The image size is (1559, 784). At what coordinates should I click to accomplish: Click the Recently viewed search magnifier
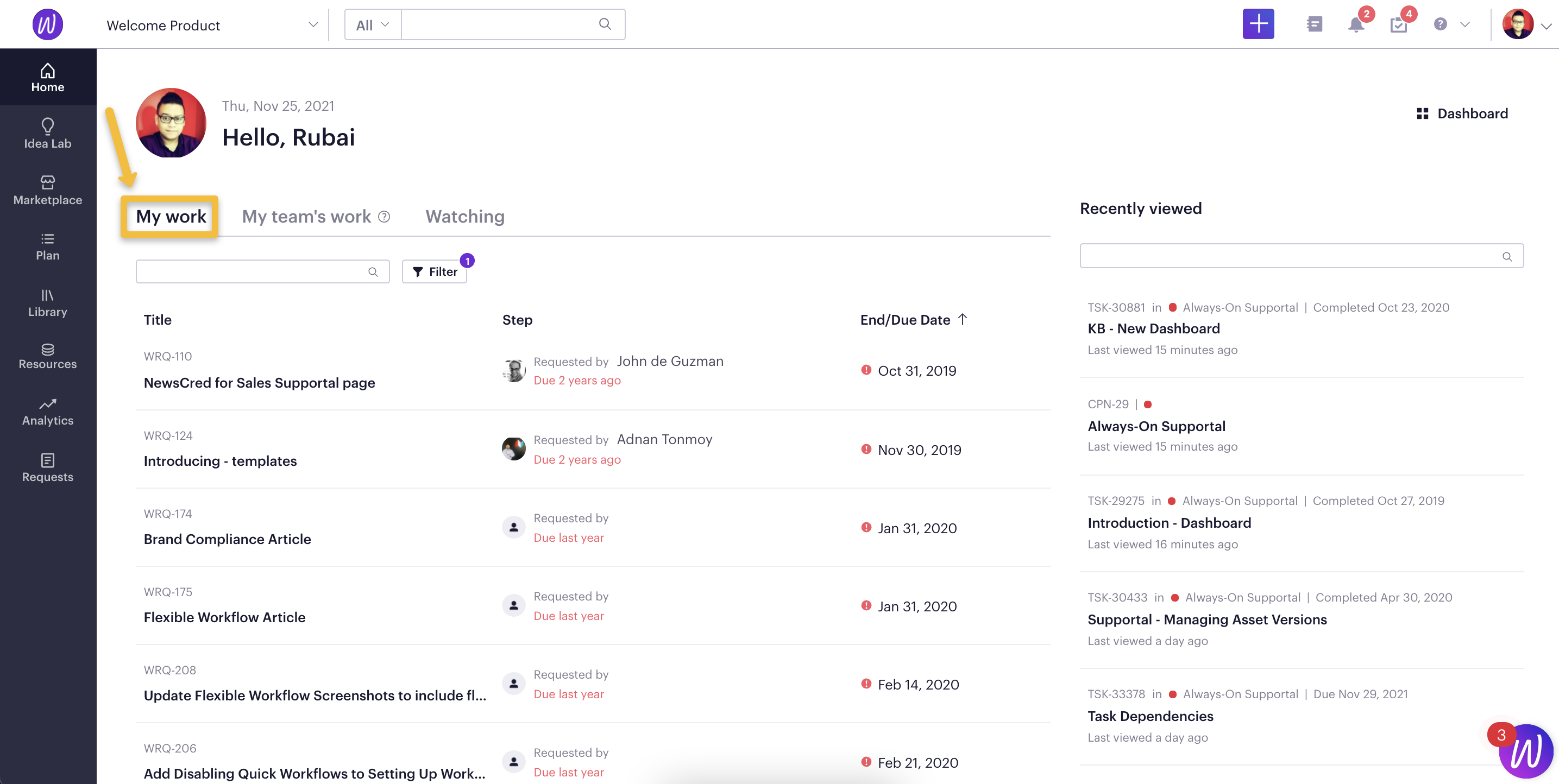coord(1507,256)
